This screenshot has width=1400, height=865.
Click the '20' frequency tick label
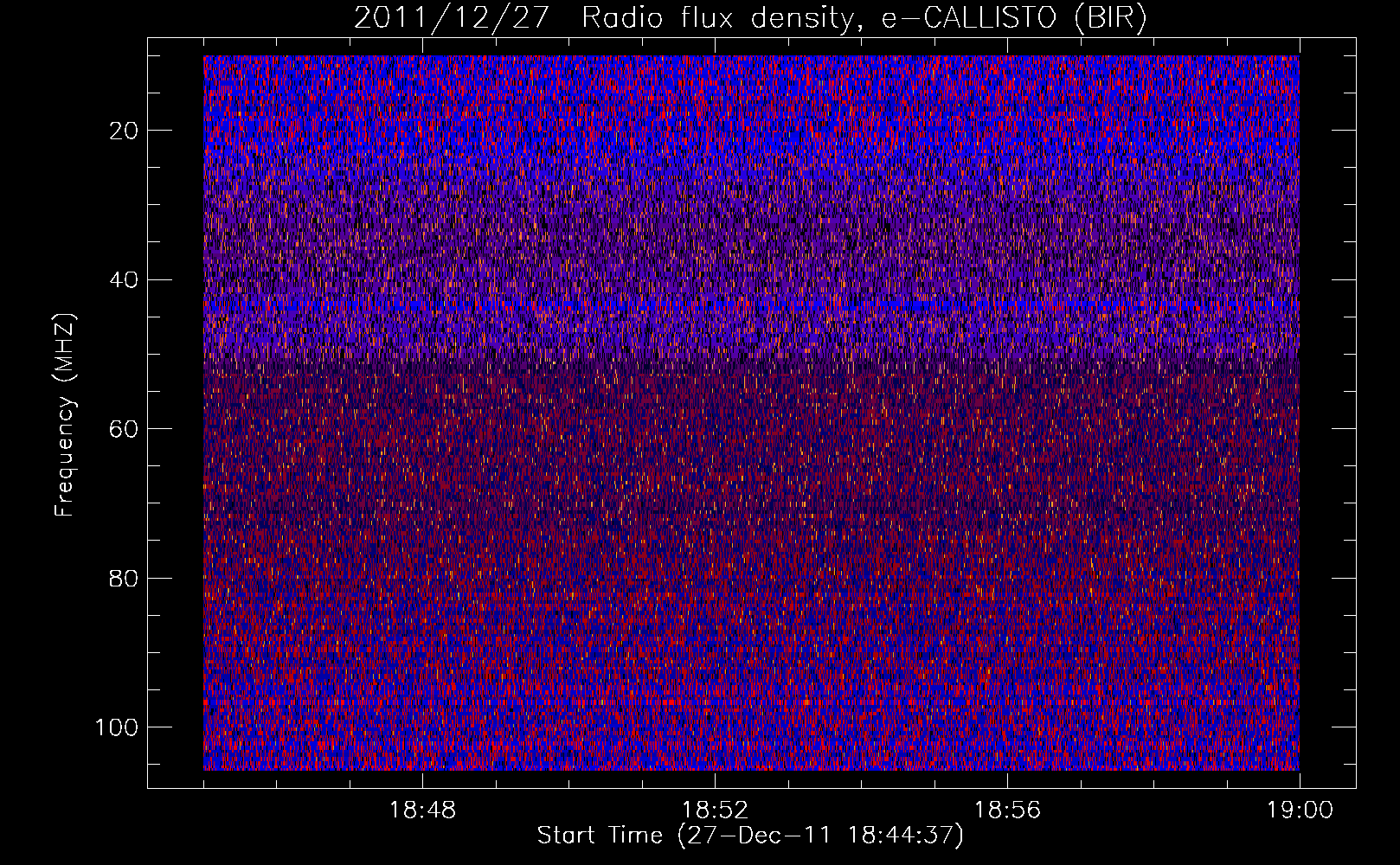[124, 131]
